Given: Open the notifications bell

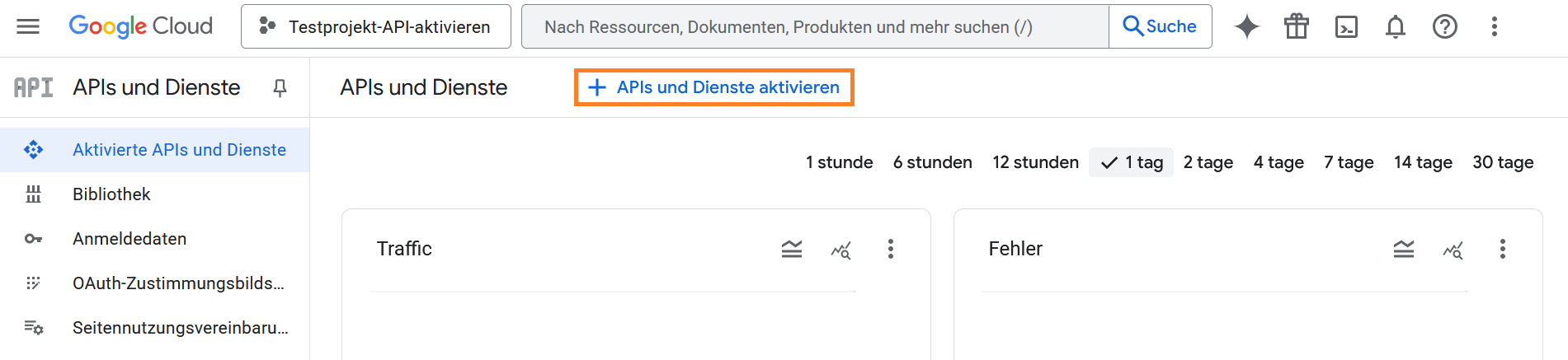Looking at the screenshot, I should tap(1395, 26).
